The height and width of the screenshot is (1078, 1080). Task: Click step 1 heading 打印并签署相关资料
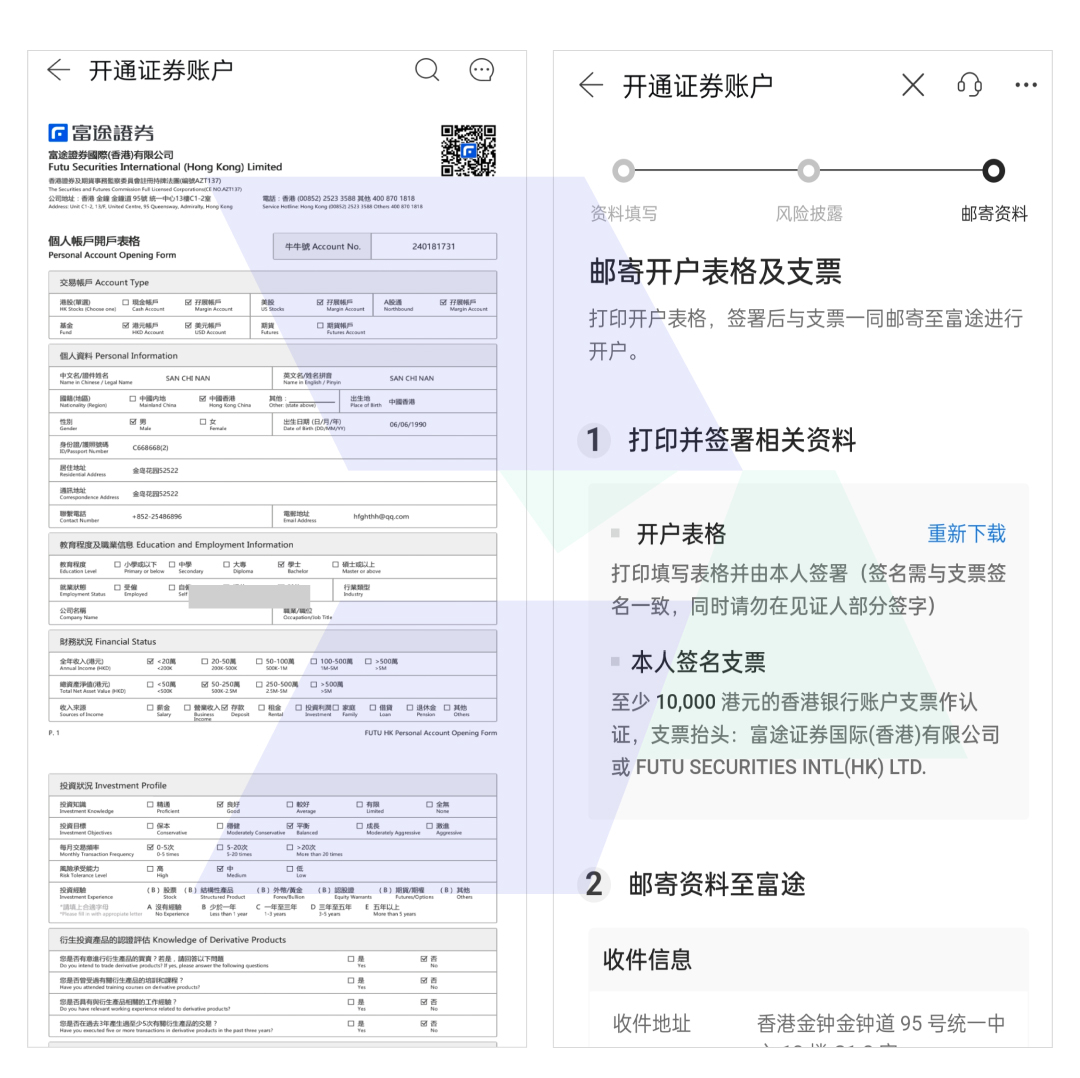tap(742, 439)
